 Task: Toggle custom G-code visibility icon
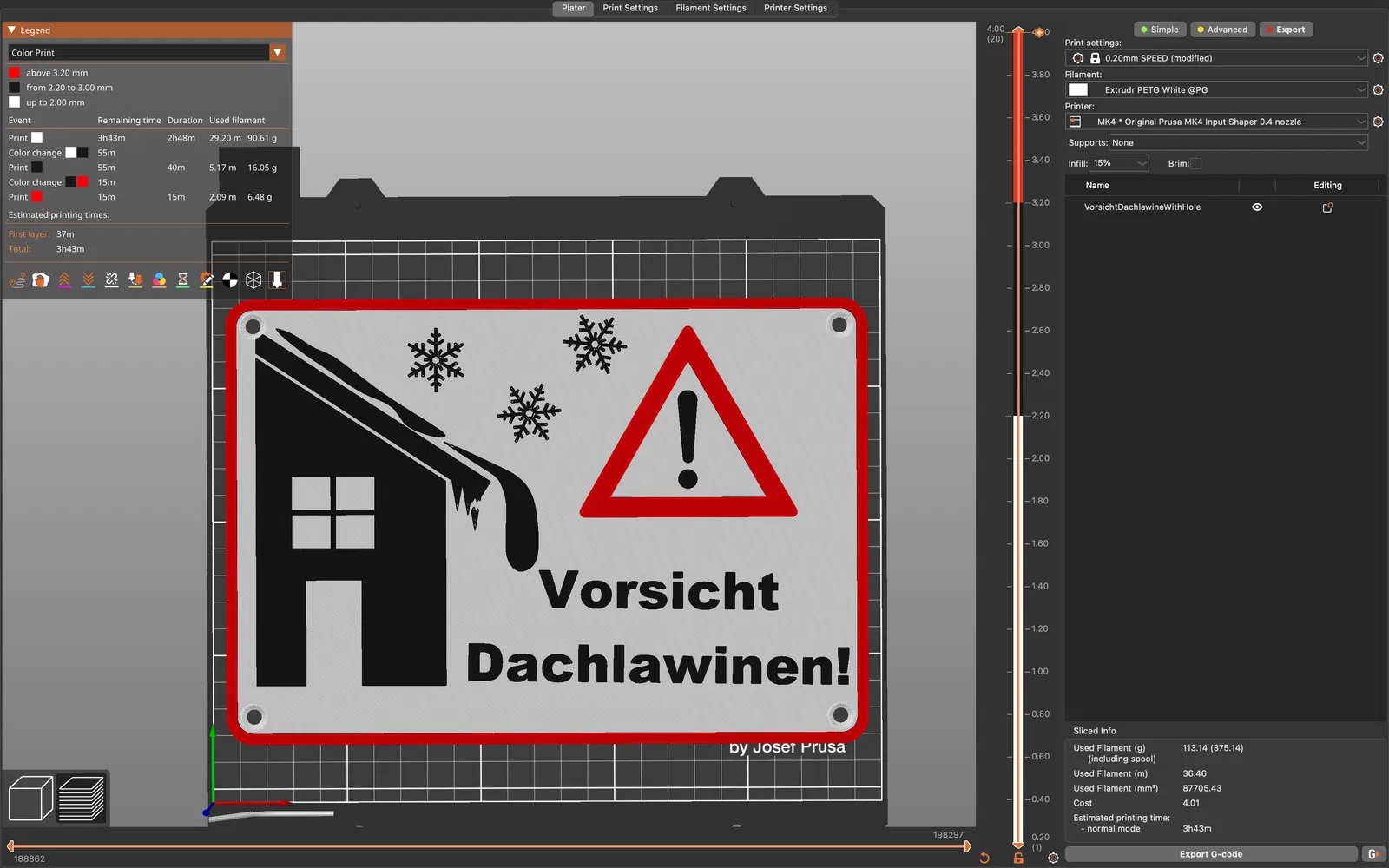click(207, 279)
